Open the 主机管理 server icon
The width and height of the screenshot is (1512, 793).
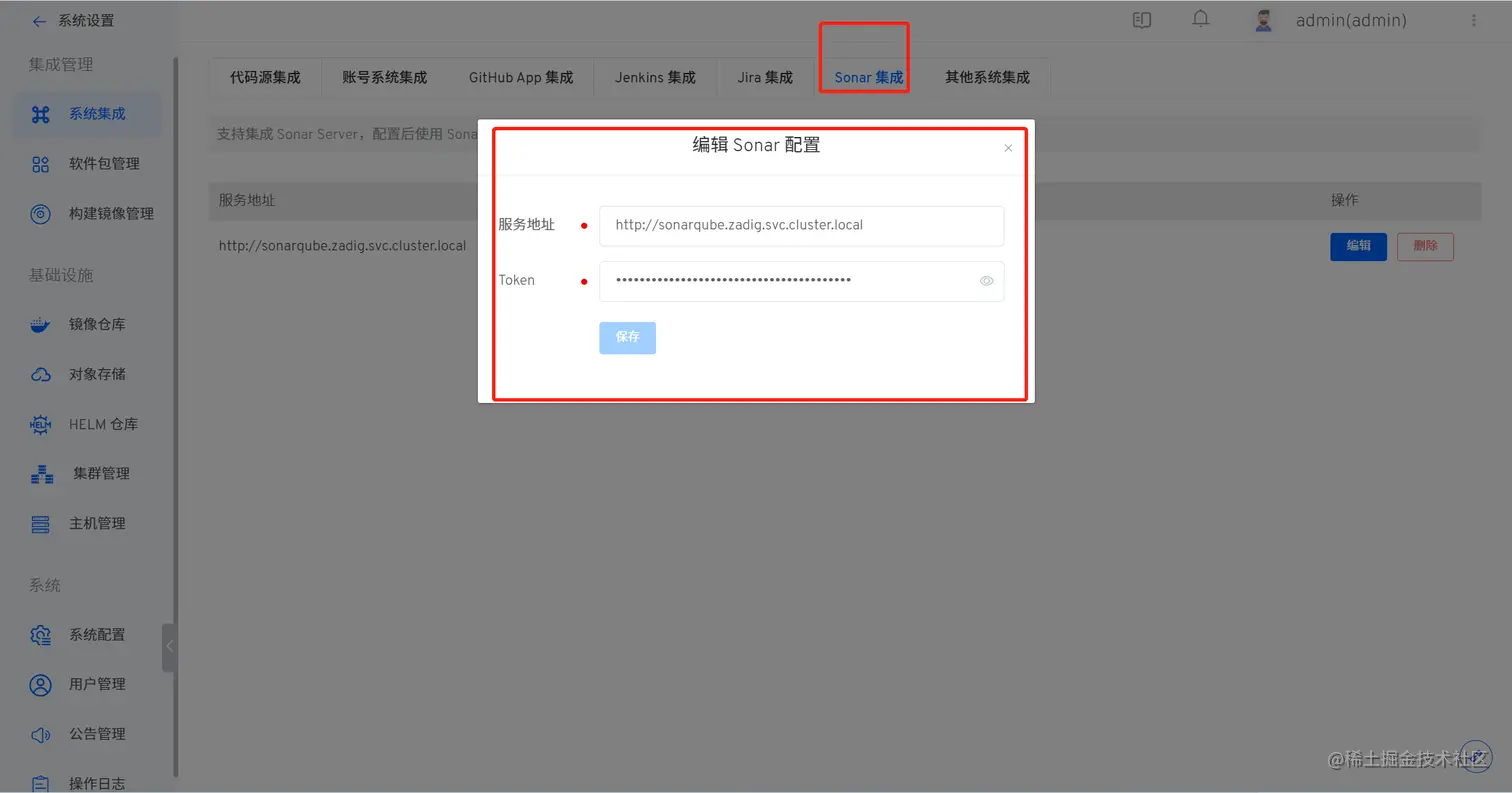[40, 523]
